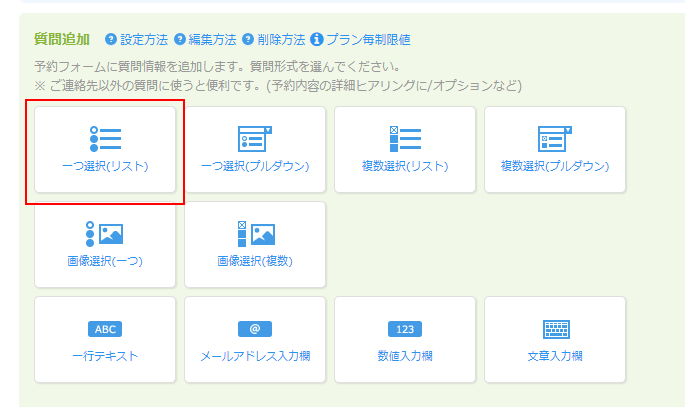Click the keyboard icon for 文章入力欄

555,329
